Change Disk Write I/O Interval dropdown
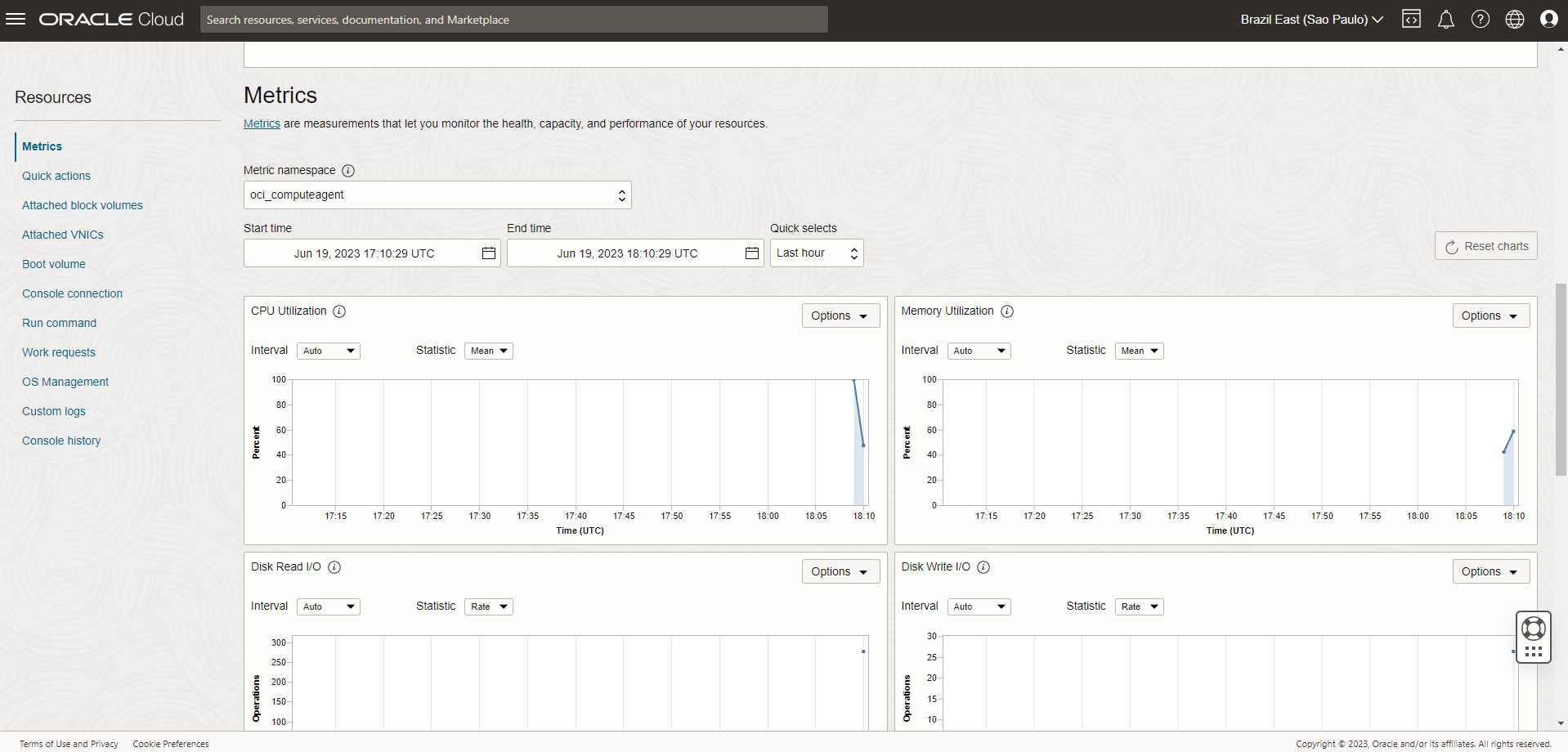Screen dimensions: 1568x752 pyautogui.click(x=979, y=607)
